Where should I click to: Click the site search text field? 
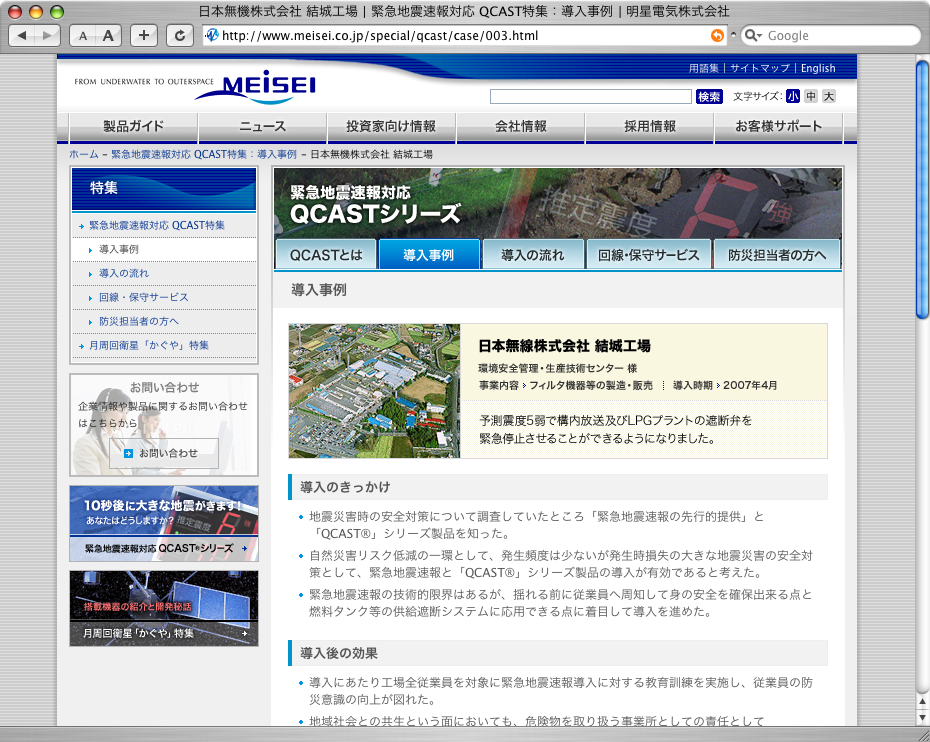pos(590,97)
